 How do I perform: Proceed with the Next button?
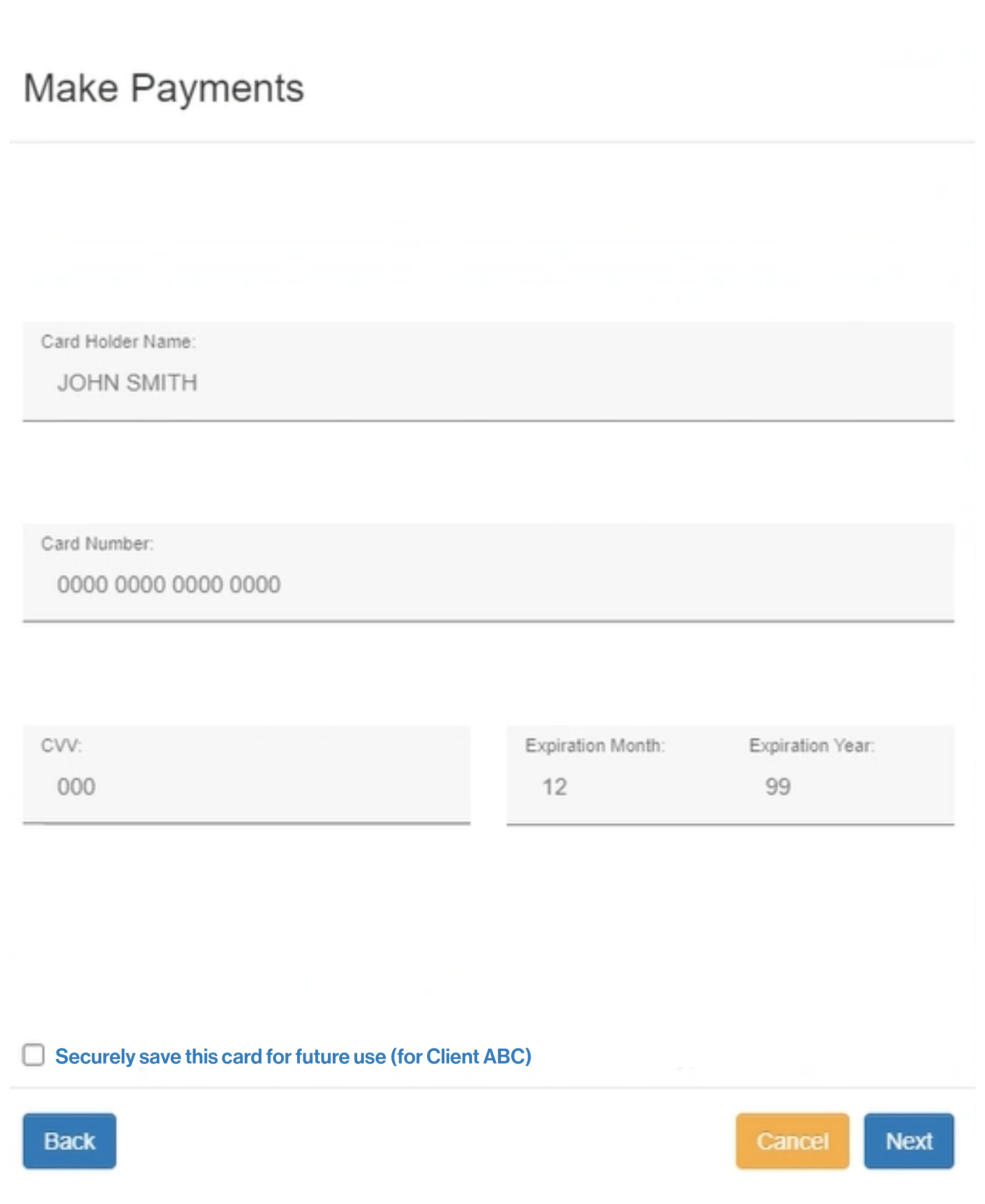[x=908, y=1141]
